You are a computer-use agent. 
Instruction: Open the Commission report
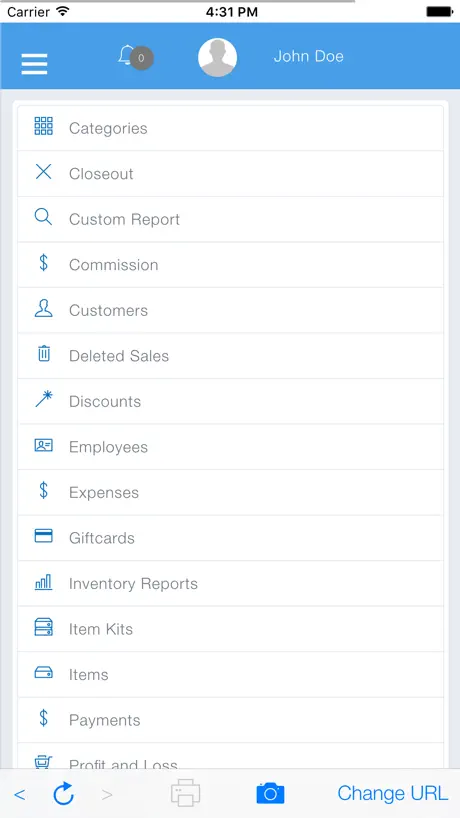pyautogui.click(x=231, y=265)
